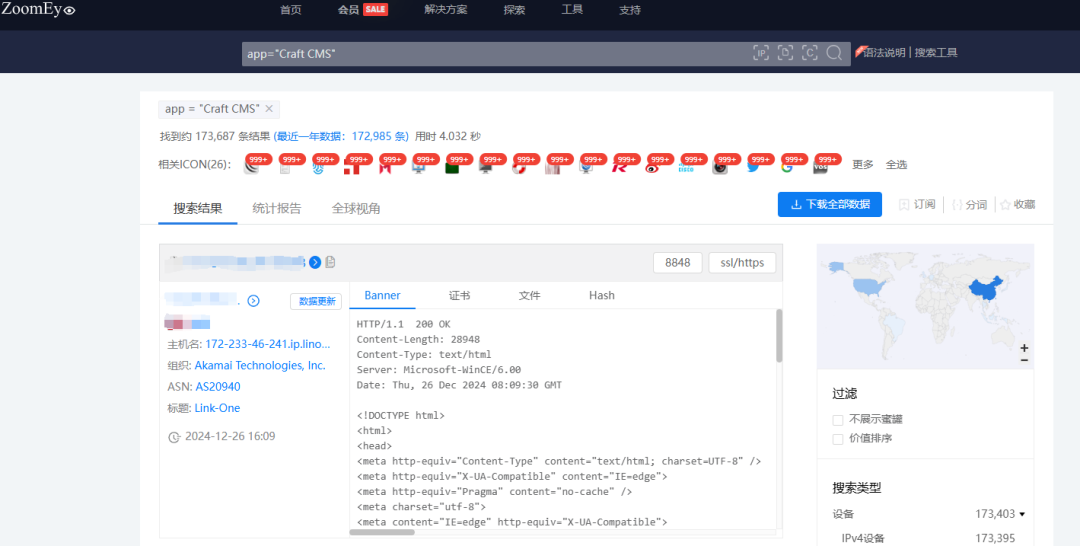Click 最近一年数据: 172,985 条 link
The width and height of the screenshot is (1080, 546).
(341, 136)
